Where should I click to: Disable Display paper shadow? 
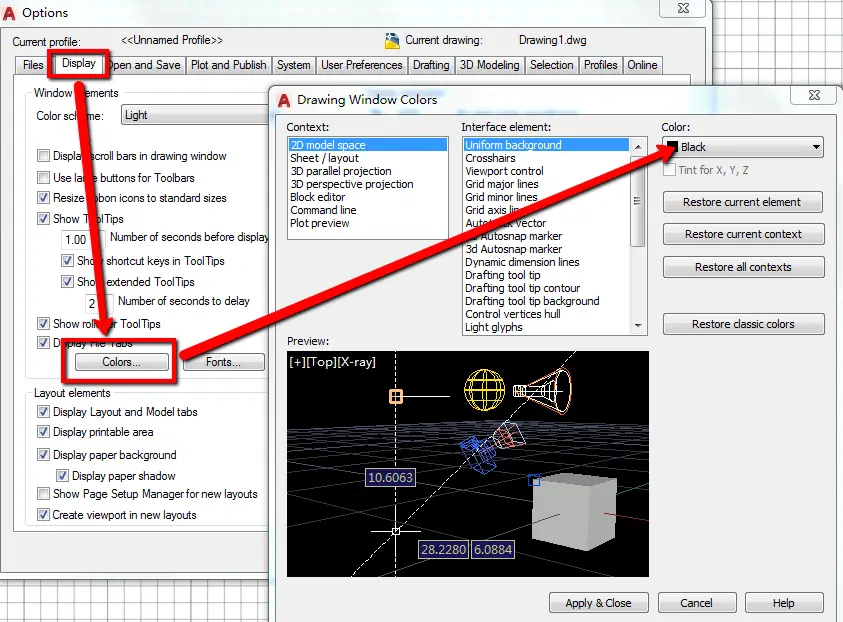62,475
